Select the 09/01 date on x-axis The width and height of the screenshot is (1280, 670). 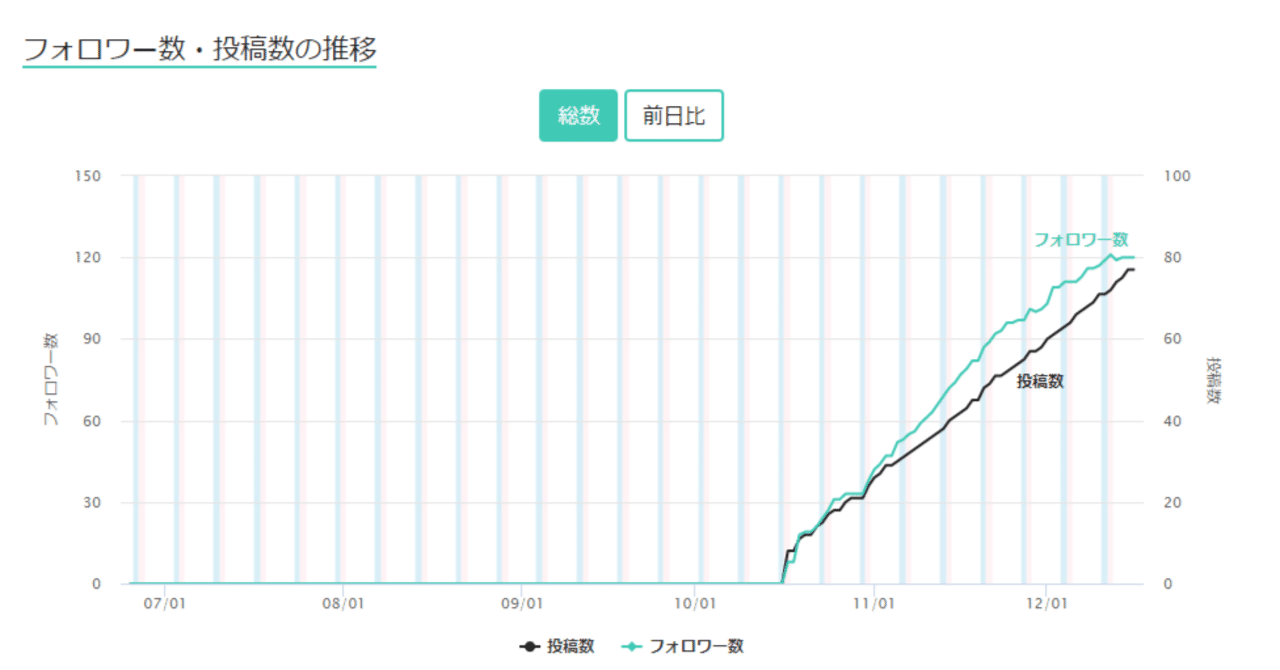coord(521,604)
